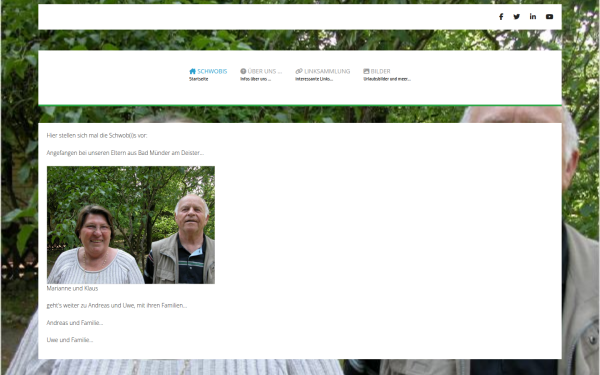Click the photo of Marianne and Klaus
Image resolution: width=600 pixels, height=375 pixels.
pos(131,225)
